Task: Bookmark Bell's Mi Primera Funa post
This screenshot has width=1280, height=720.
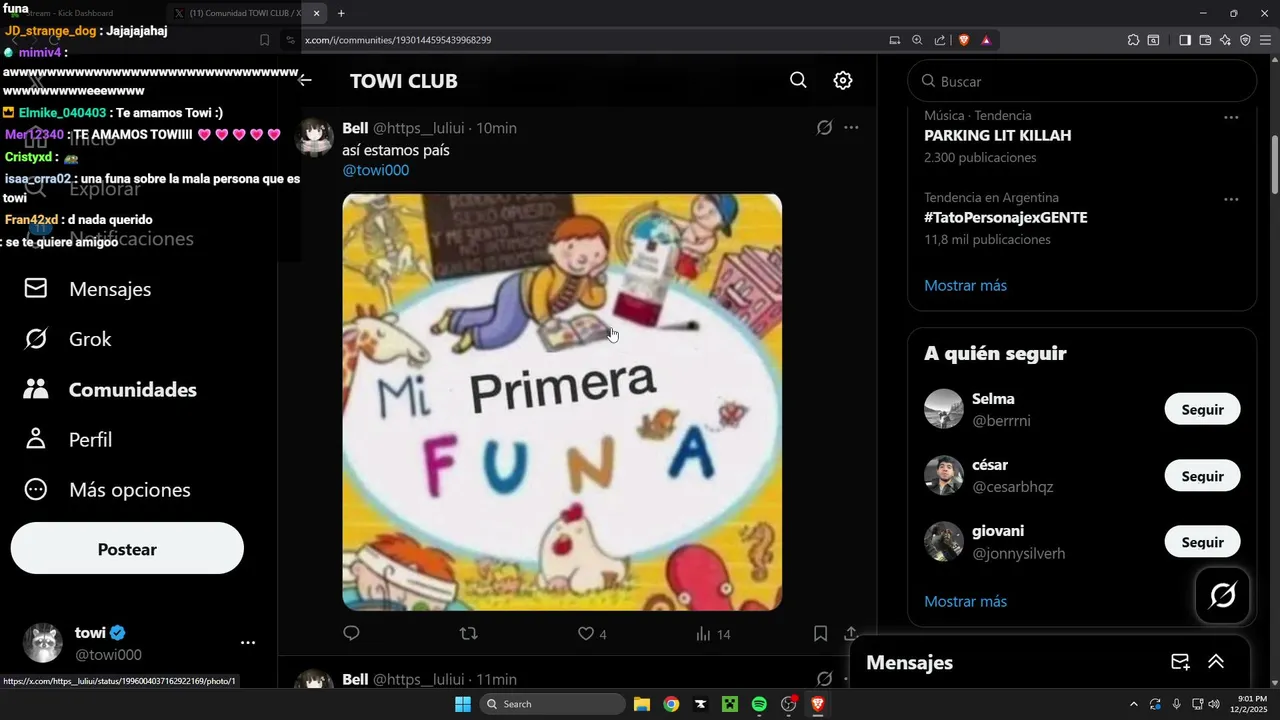Action: 820,633
